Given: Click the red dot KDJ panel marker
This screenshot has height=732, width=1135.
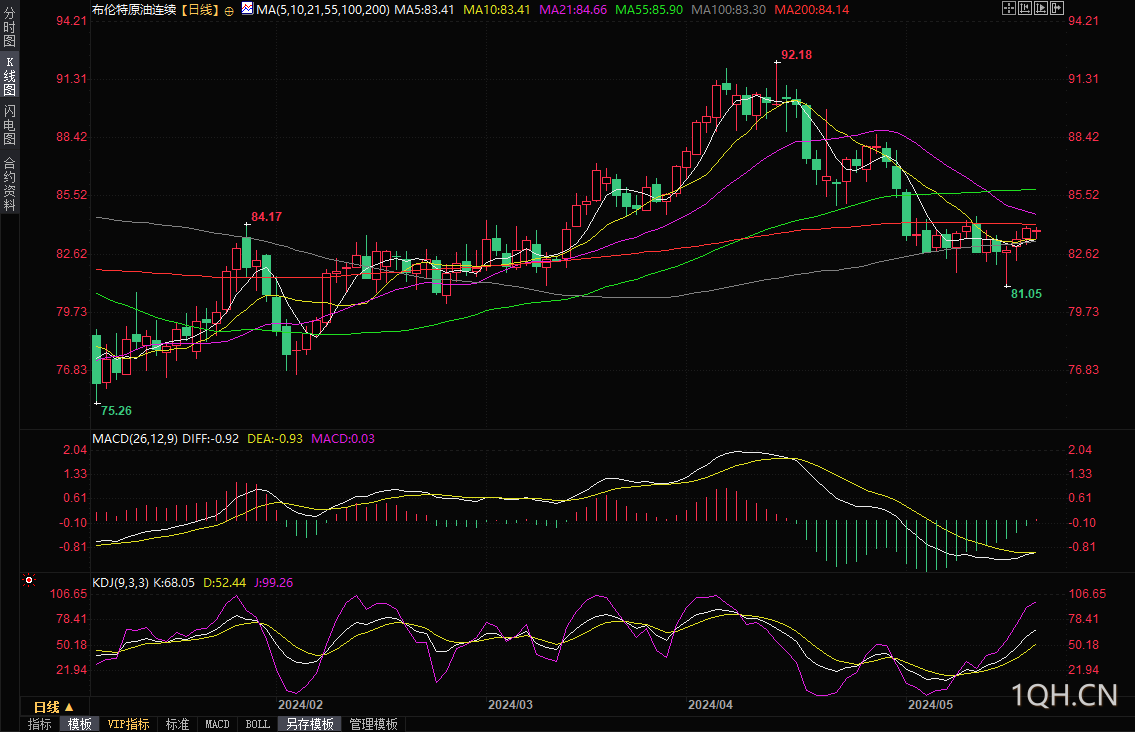Looking at the screenshot, I should 29,580.
